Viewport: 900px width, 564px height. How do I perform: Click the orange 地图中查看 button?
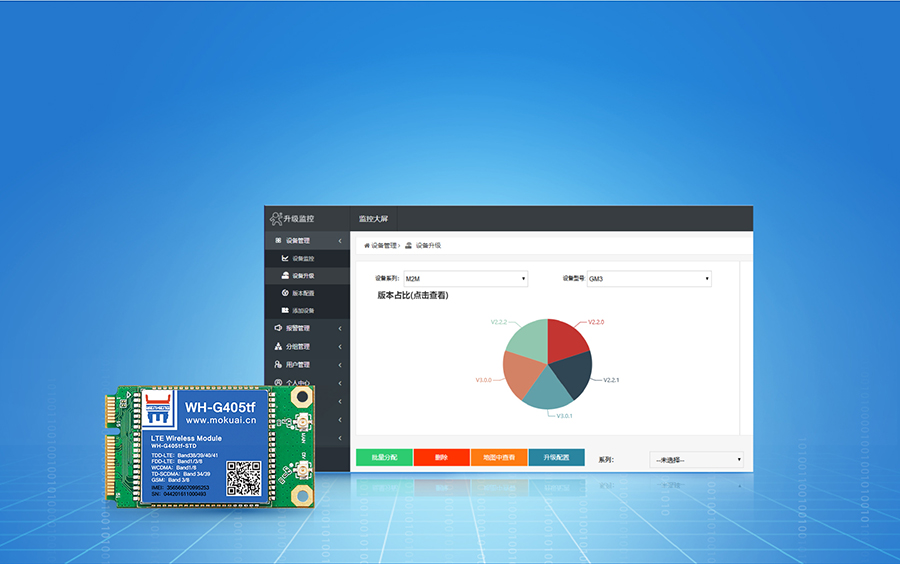(x=498, y=457)
